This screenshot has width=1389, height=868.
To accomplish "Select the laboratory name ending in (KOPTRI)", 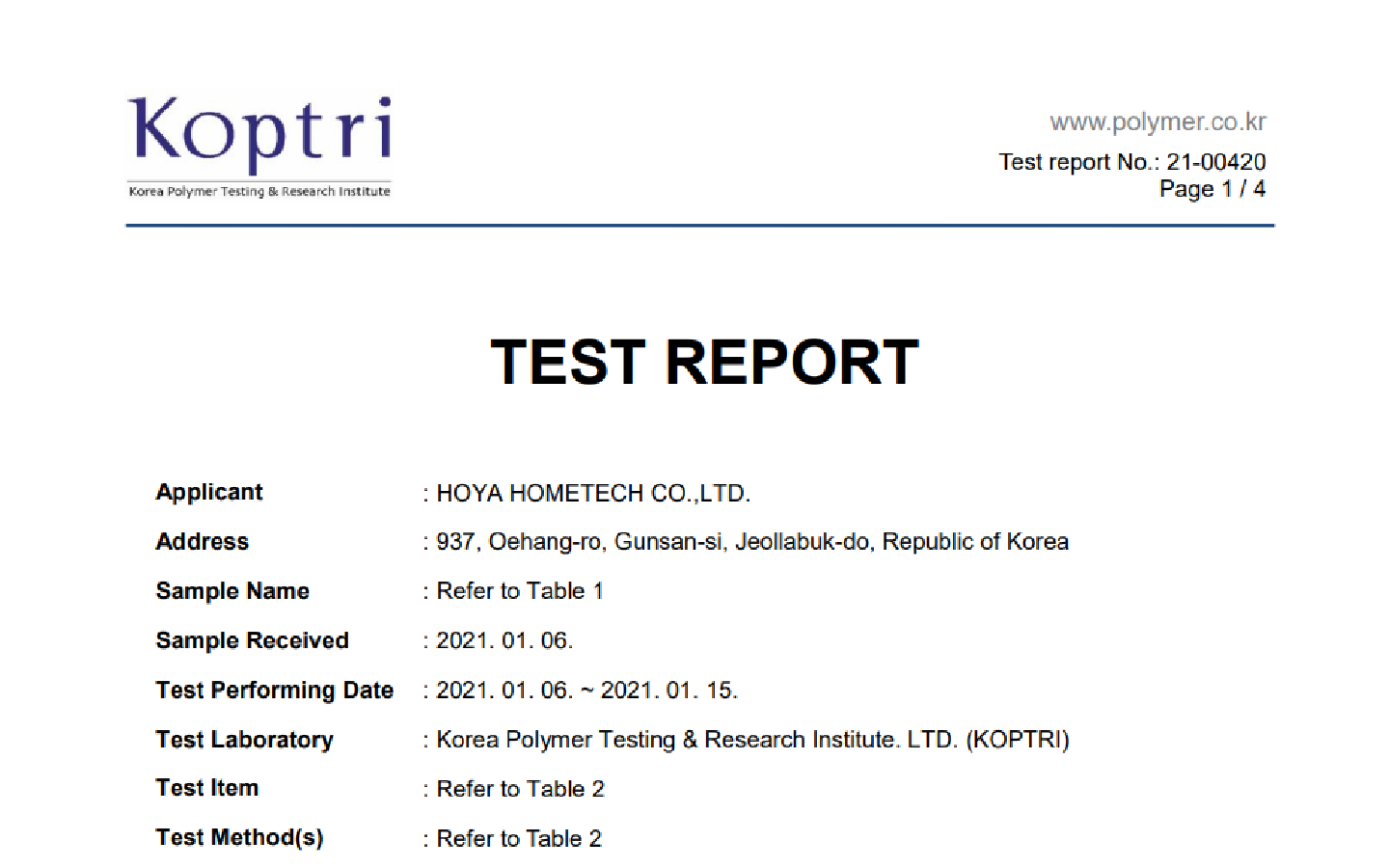I will coord(752,740).
